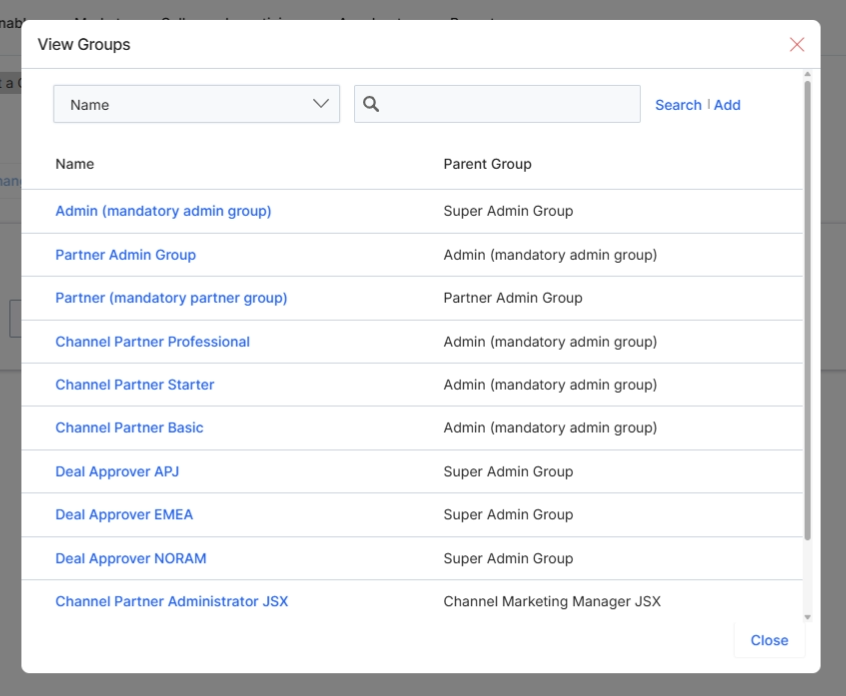846x696 pixels.
Task: Open Admin (mandatory admin group) link
Action: coord(163,211)
